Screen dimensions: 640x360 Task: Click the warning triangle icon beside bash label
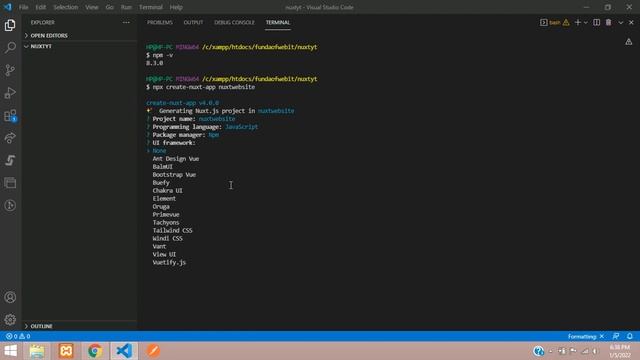[x=566, y=22]
